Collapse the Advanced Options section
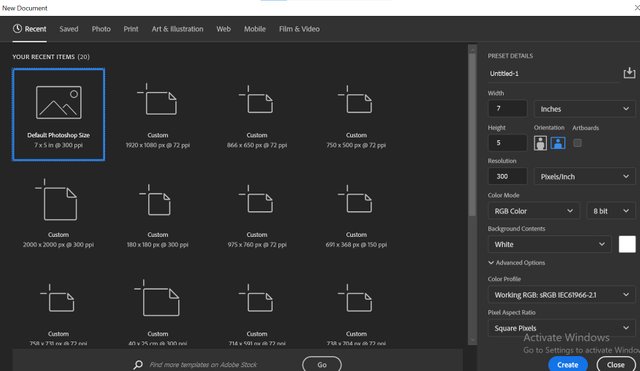 click(x=516, y=263)
